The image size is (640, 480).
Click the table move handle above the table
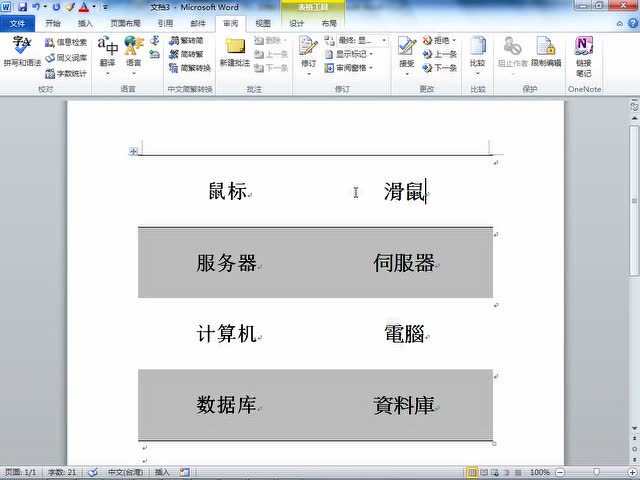(x=133, y=151)
